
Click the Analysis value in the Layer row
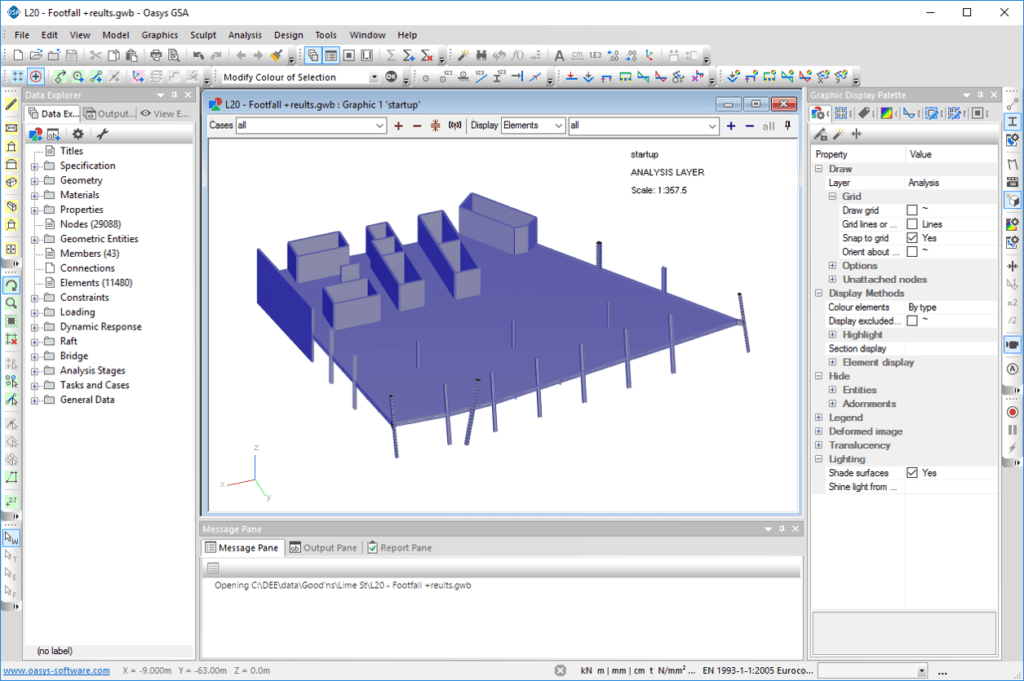pyautogui.click(x=923, y=183)
